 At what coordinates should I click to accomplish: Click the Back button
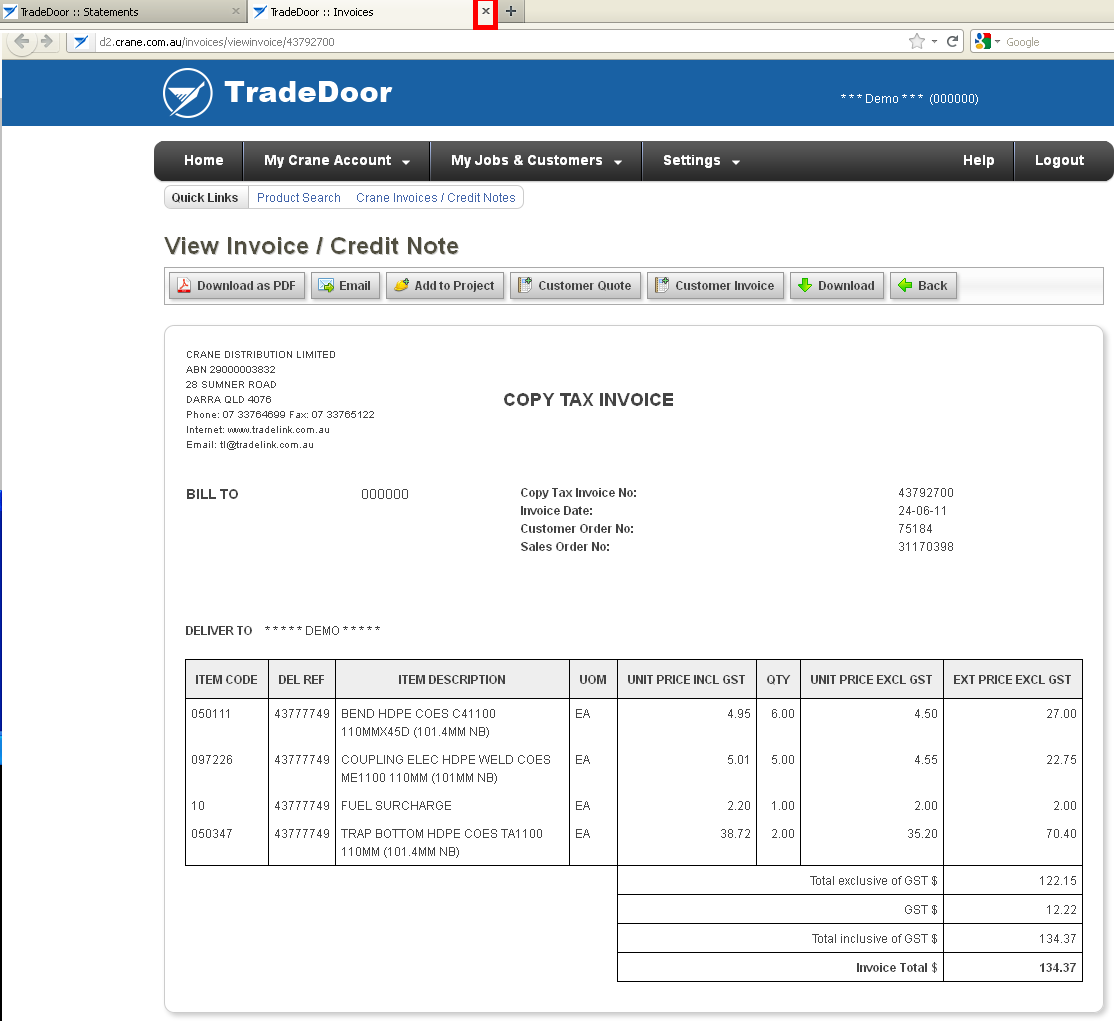923,286
